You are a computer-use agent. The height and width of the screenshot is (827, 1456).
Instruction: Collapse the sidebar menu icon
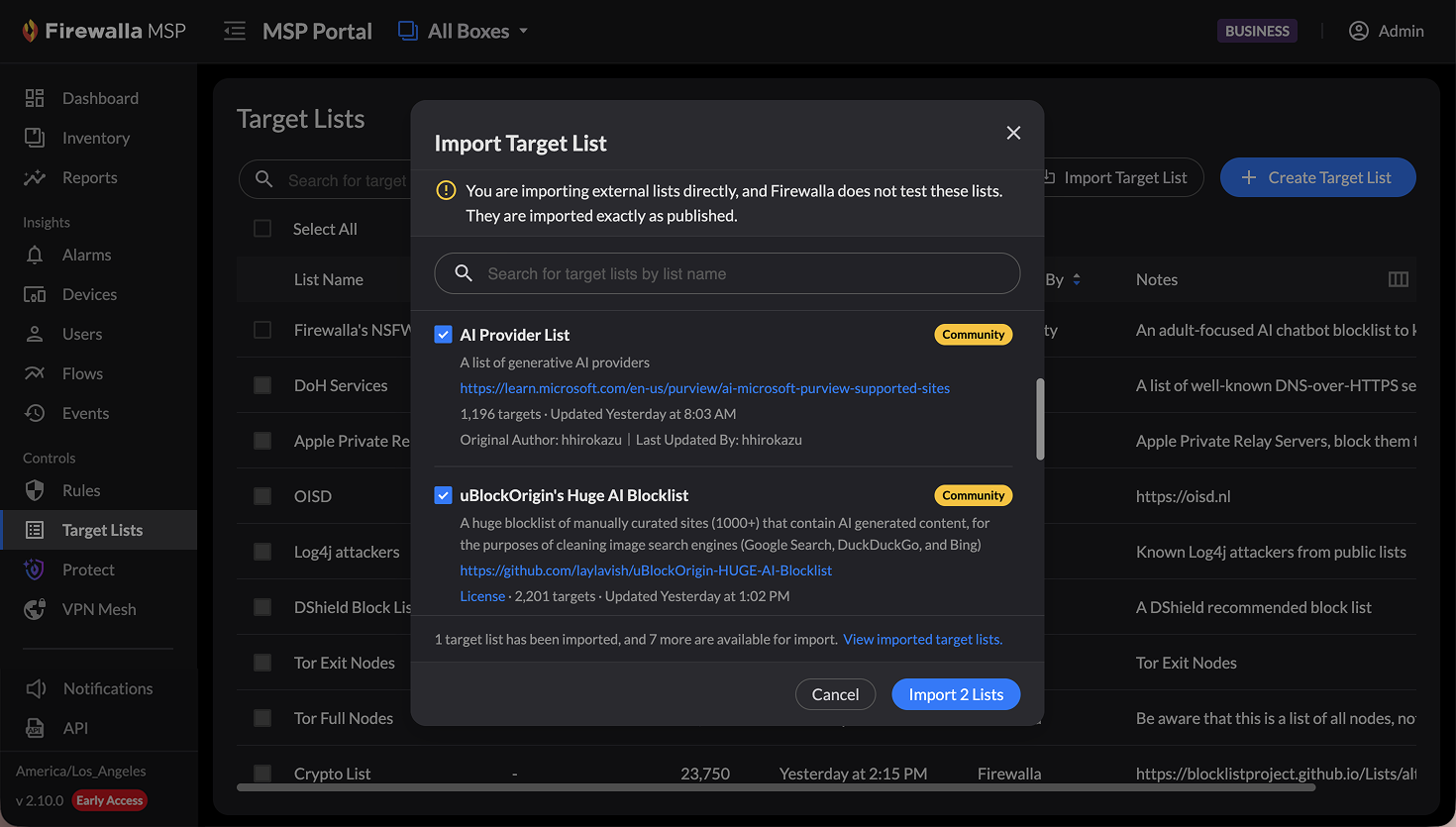(x=235, y=31)
